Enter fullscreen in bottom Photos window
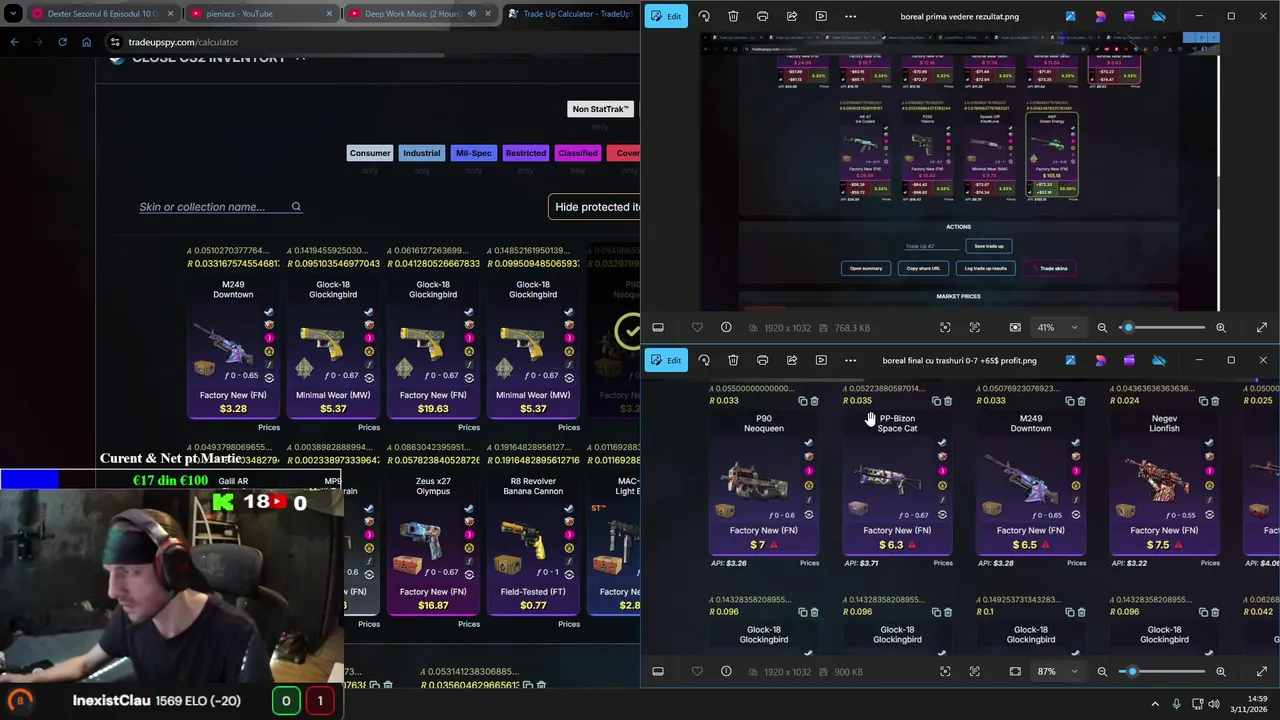The height and width of the screenshot is (720, 1280). (1262, 671)
